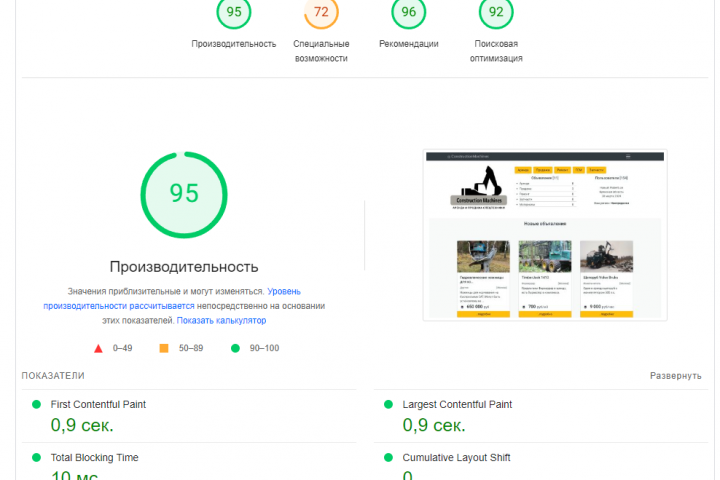
Task: Open the Специальные возможности score gauge 72
Action: click(321, 12)
